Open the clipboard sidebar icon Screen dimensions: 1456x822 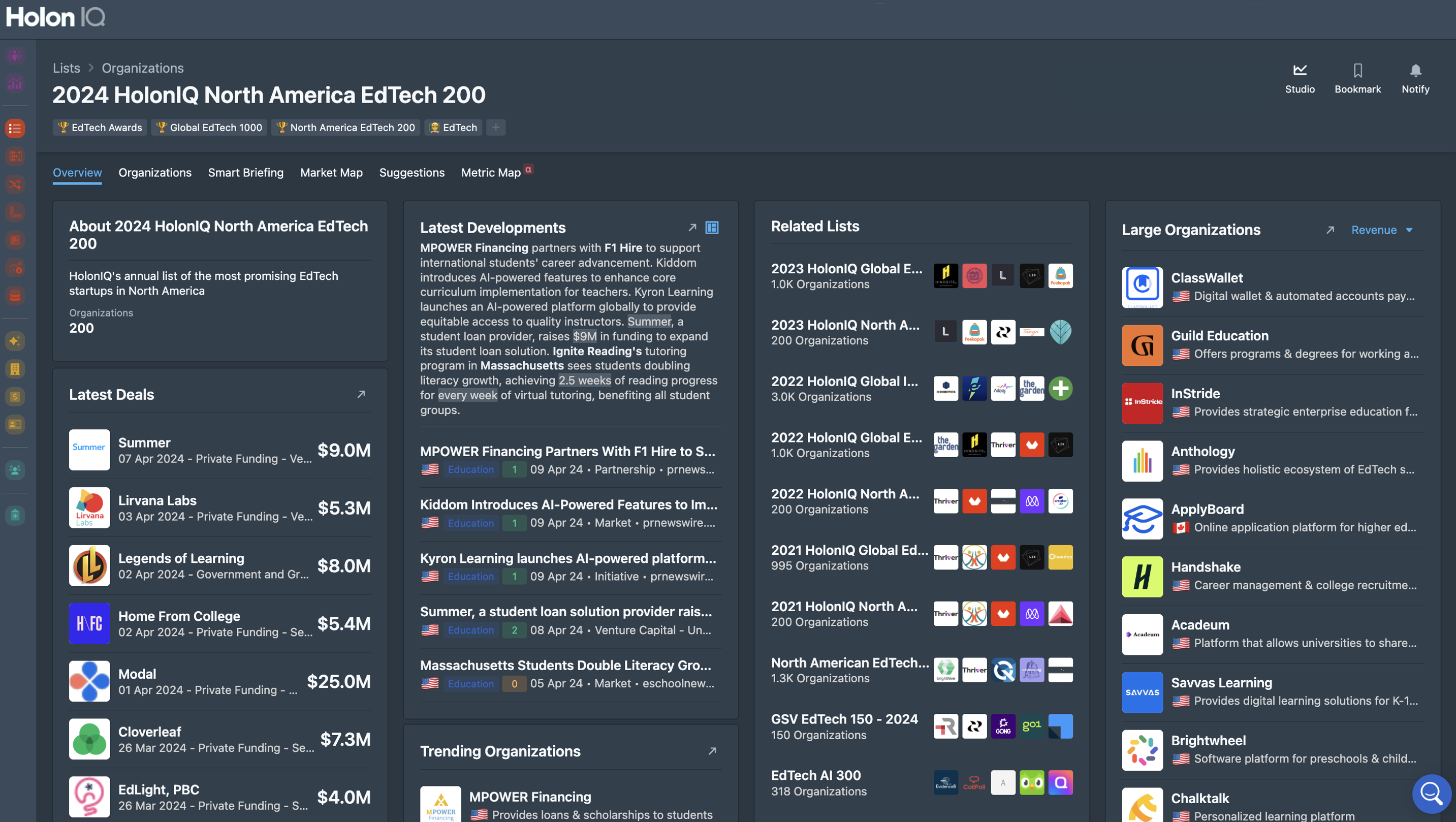coord(15,515)
